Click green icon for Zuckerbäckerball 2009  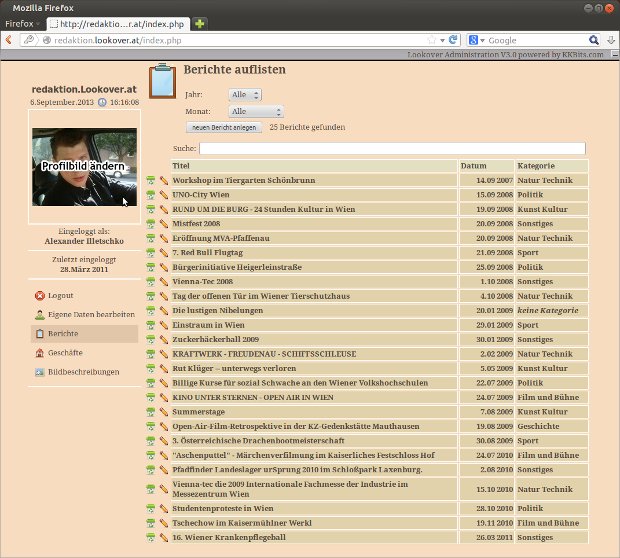click(x=151, y=340)
